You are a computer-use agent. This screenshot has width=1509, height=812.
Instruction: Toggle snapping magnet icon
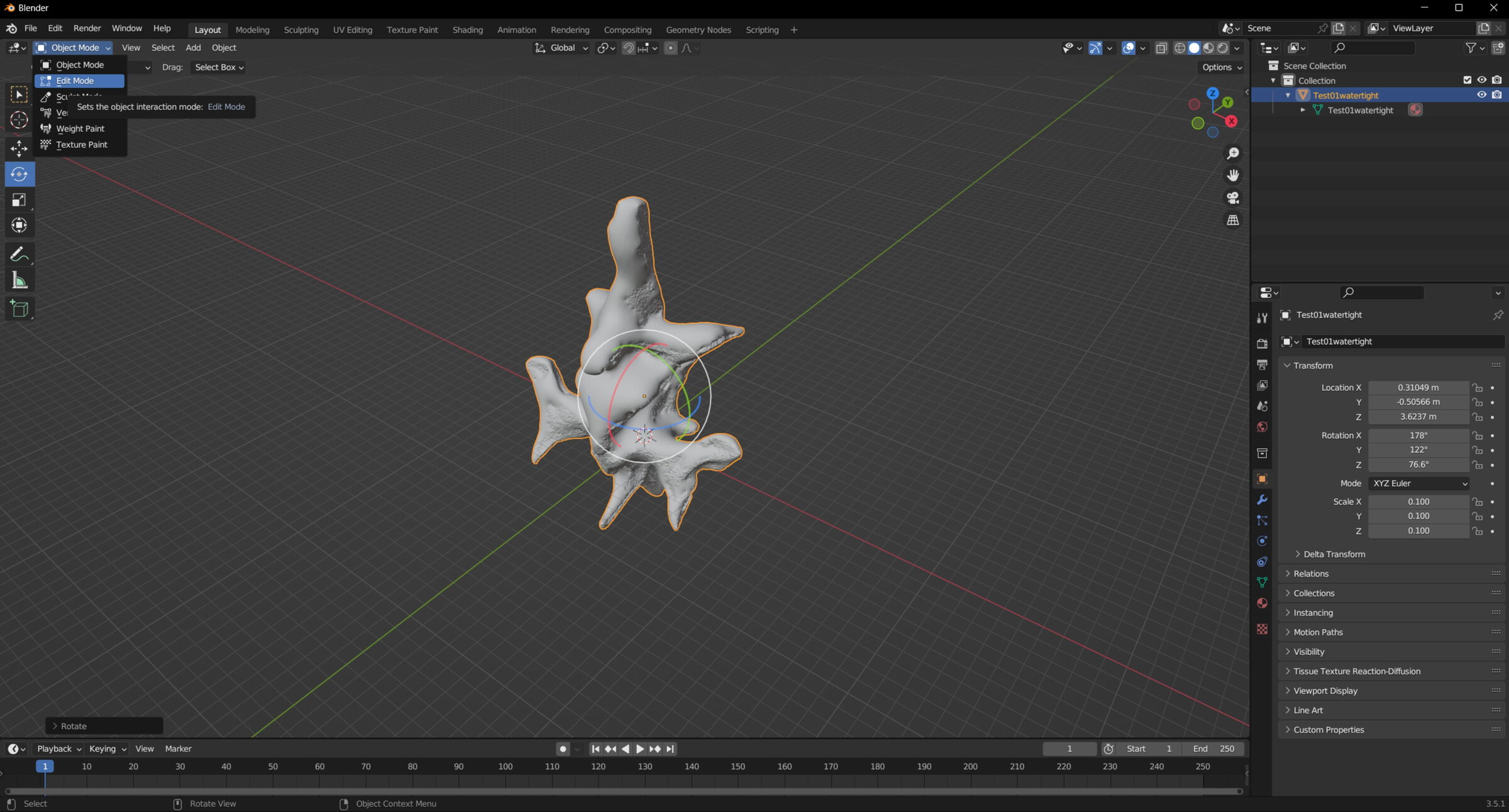(628, 48)
